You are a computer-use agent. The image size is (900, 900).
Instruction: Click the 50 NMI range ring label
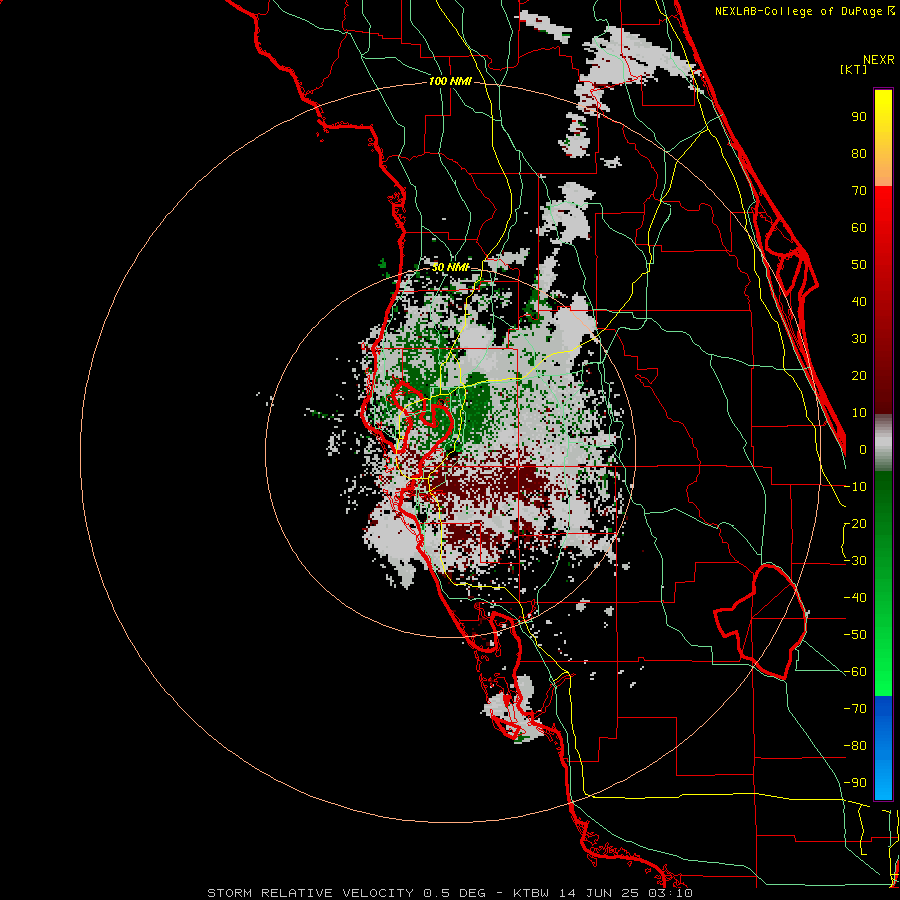point(449,267)
